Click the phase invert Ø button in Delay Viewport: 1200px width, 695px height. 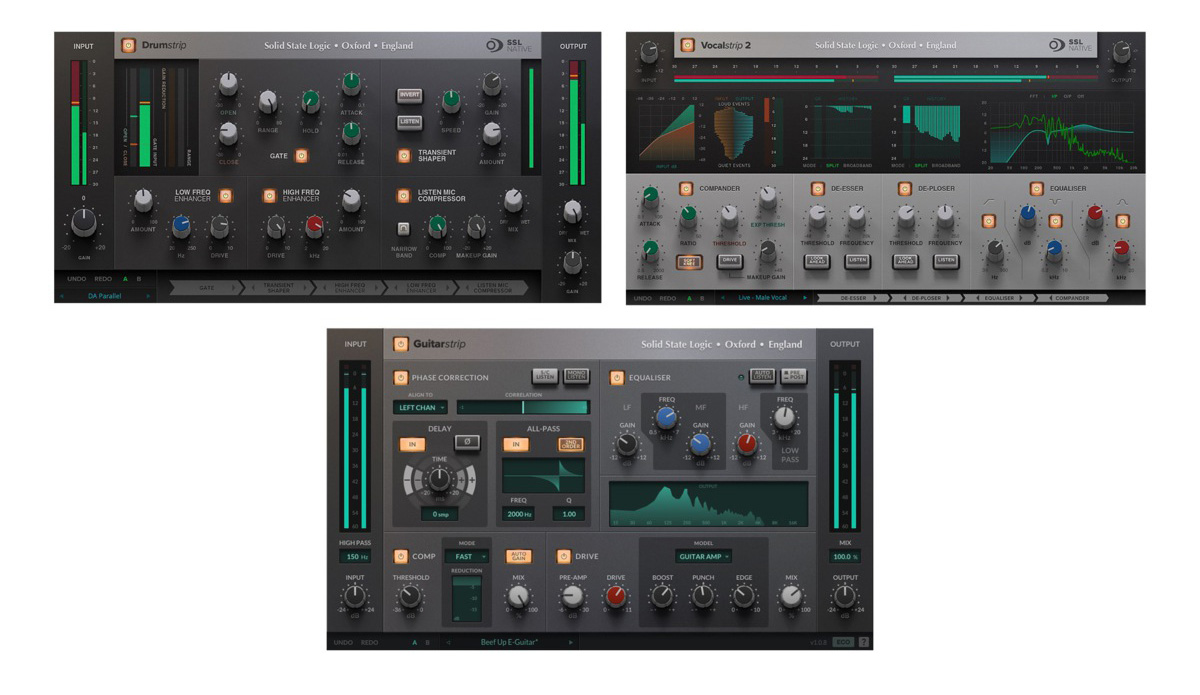[x=466, y=442]
